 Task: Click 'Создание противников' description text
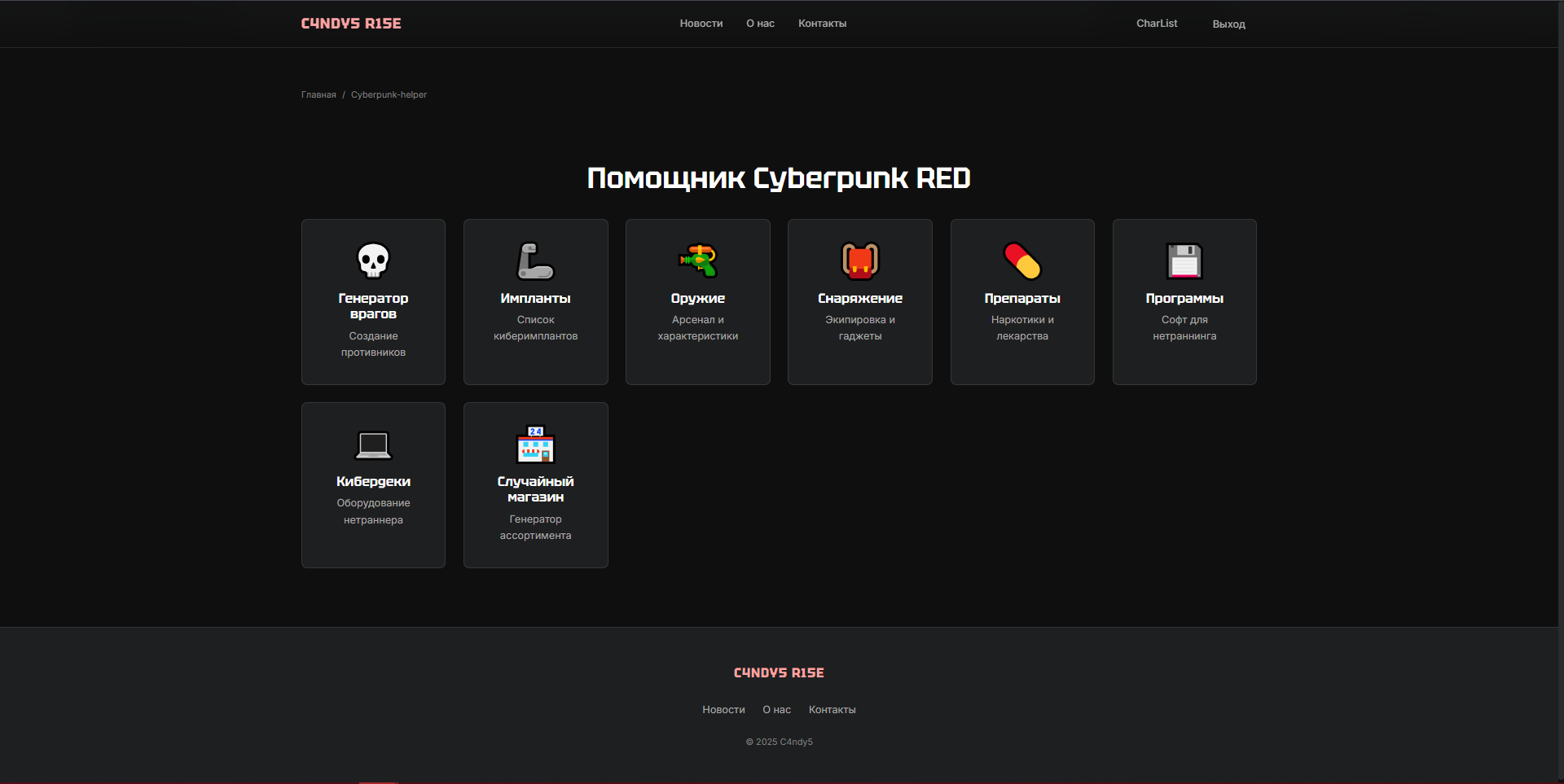373,344
